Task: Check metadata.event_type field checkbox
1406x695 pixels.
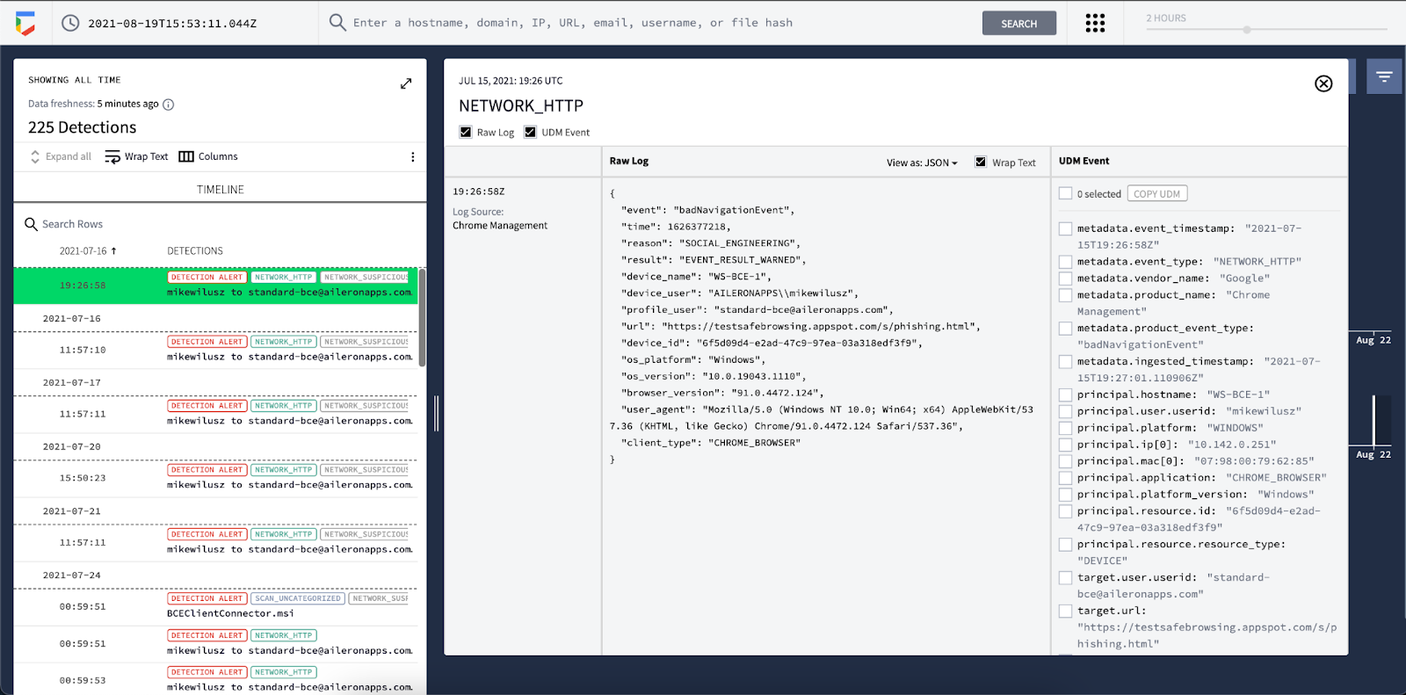Action: (x=1066, y=262)
